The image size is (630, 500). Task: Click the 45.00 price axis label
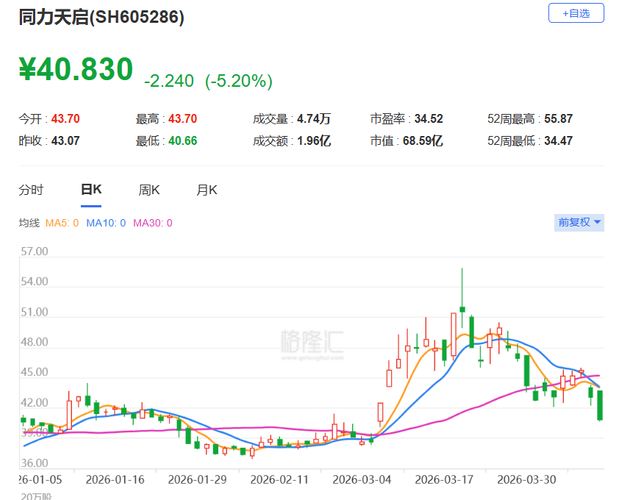tap(35, 372)
